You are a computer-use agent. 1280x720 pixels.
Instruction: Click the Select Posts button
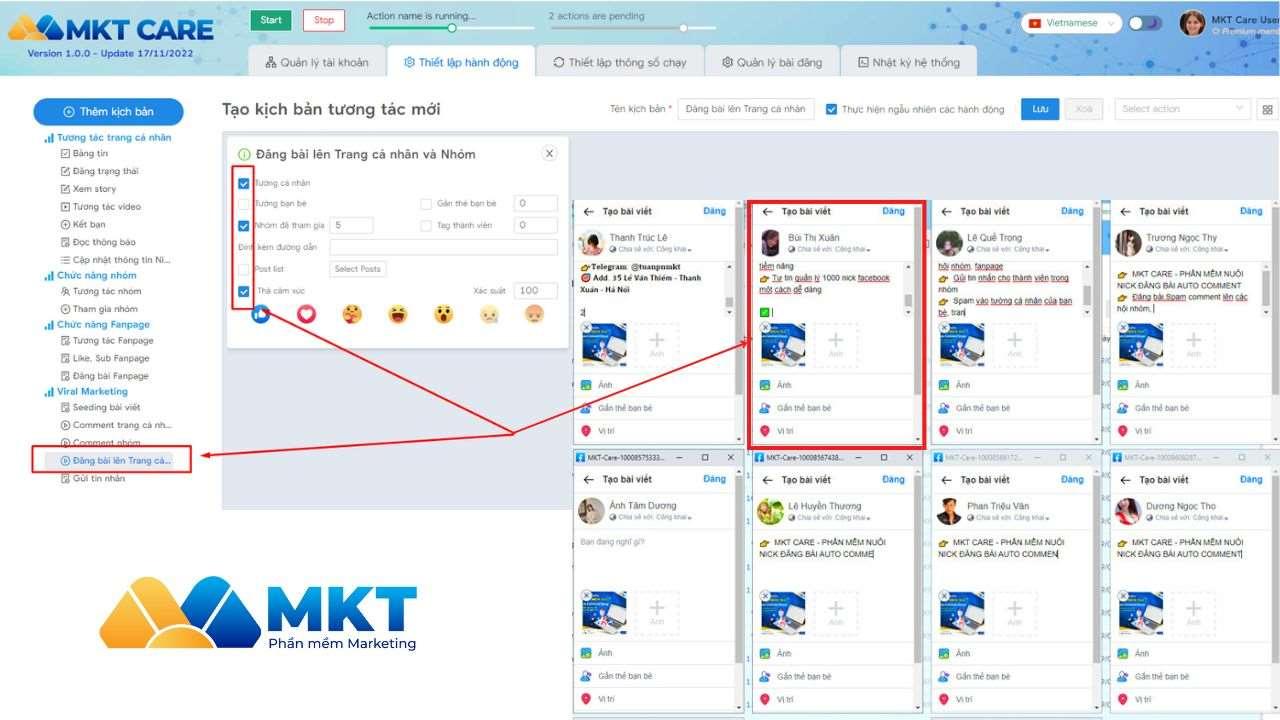click(357, 269)
